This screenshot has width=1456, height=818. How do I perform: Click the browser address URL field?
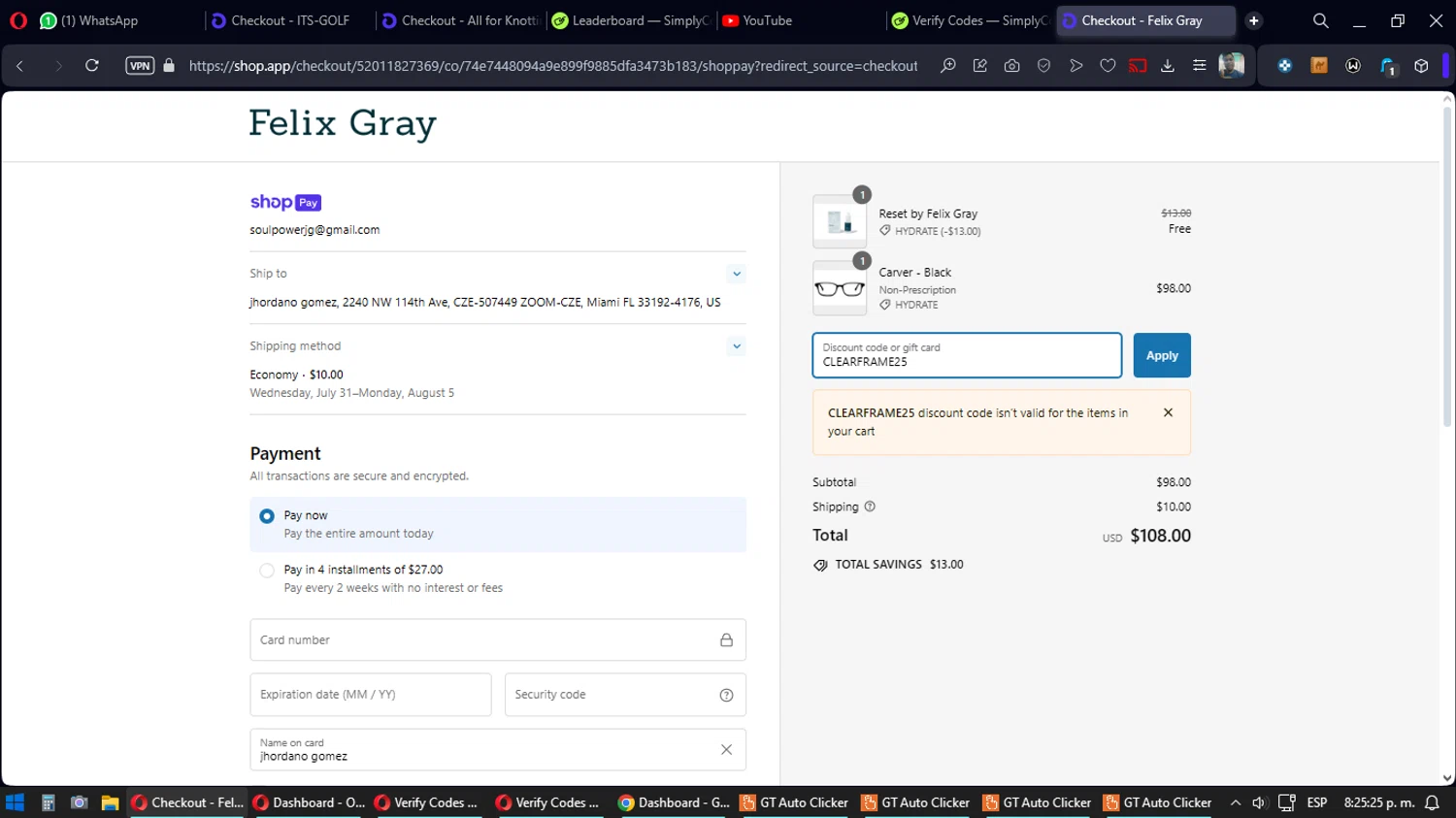553,66
